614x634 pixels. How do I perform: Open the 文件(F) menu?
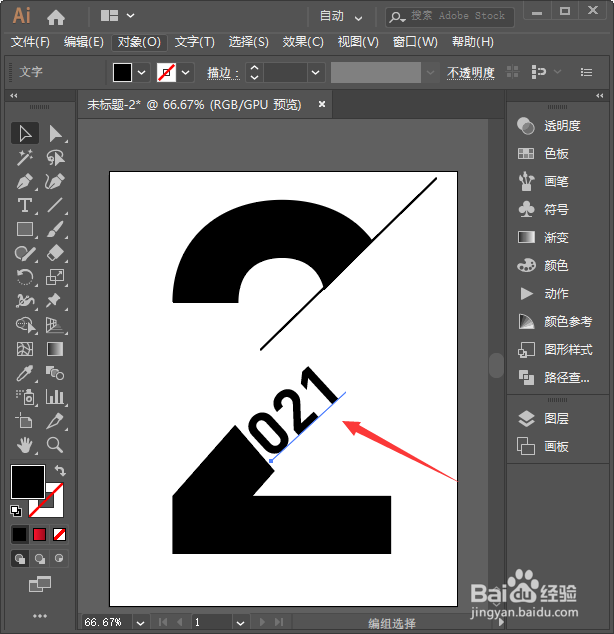pyautogui.click(x=30, y=42)
